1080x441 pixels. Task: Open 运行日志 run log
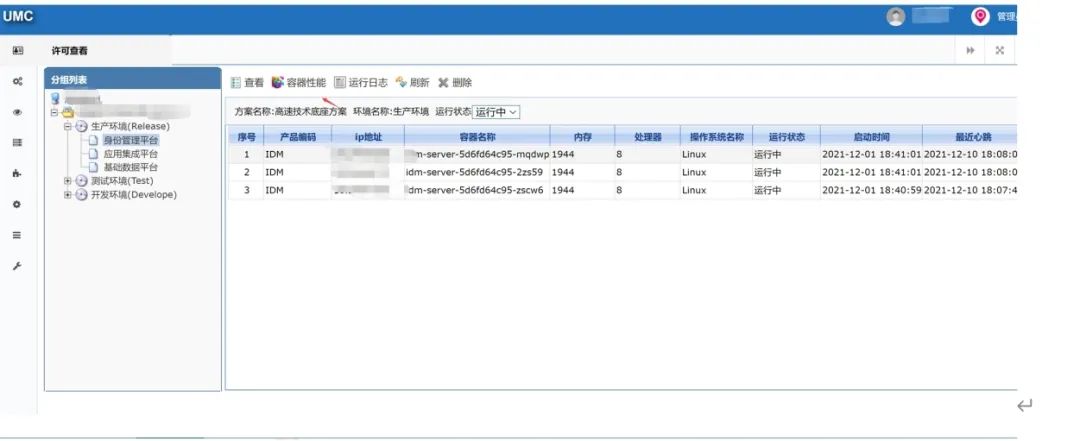(x=361, y=83)
